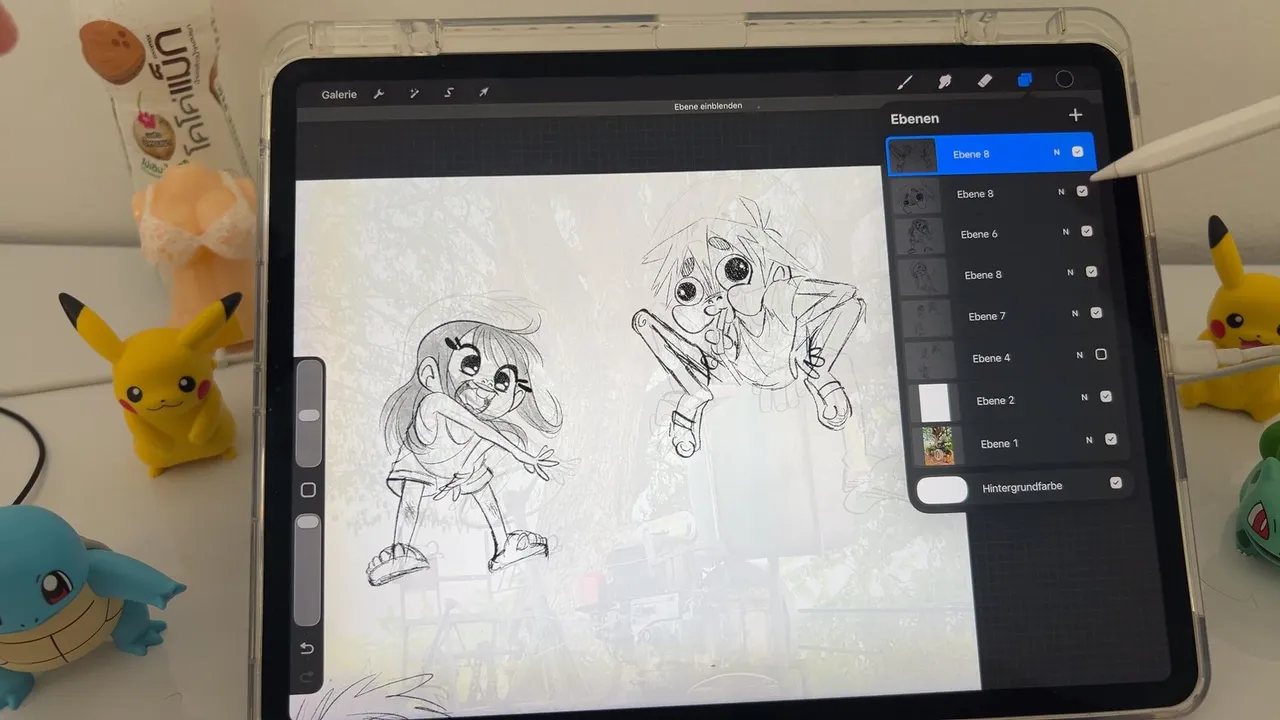
Task: Return to Galerie
Action: [x=339, y=95]
